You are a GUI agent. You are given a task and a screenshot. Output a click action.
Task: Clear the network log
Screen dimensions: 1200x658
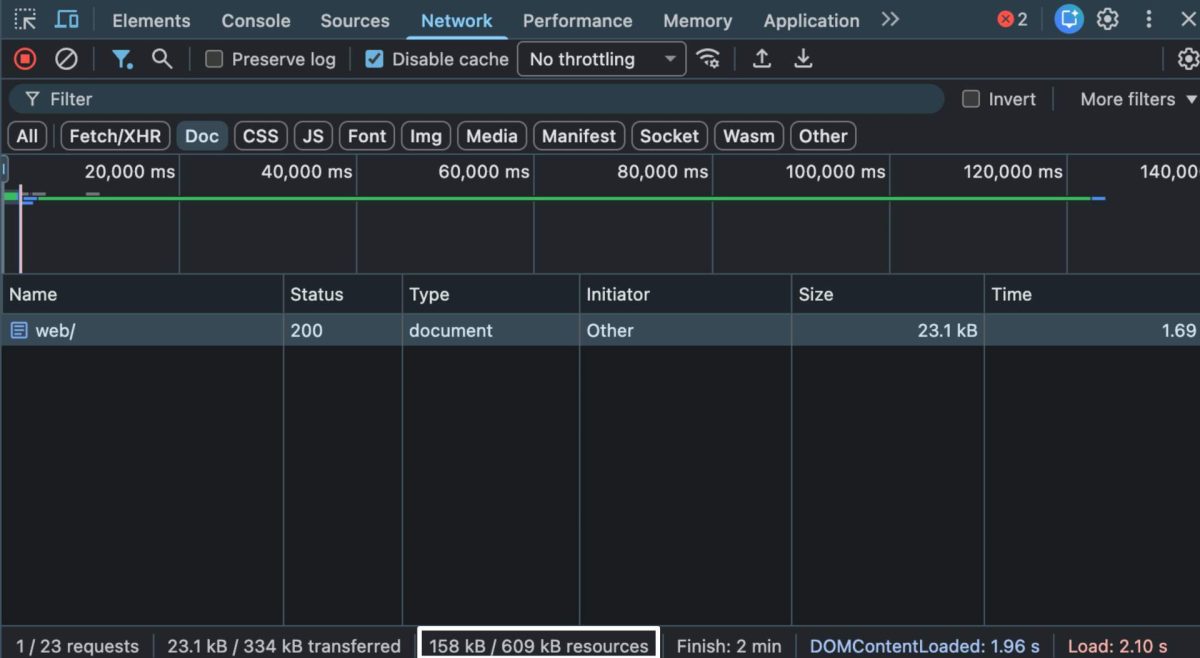(x=66, y=59)
